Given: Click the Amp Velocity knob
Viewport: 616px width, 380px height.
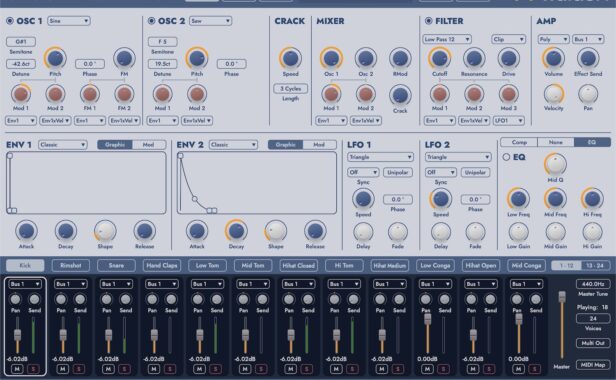Looking at the screenshot, I should (554, 94).
